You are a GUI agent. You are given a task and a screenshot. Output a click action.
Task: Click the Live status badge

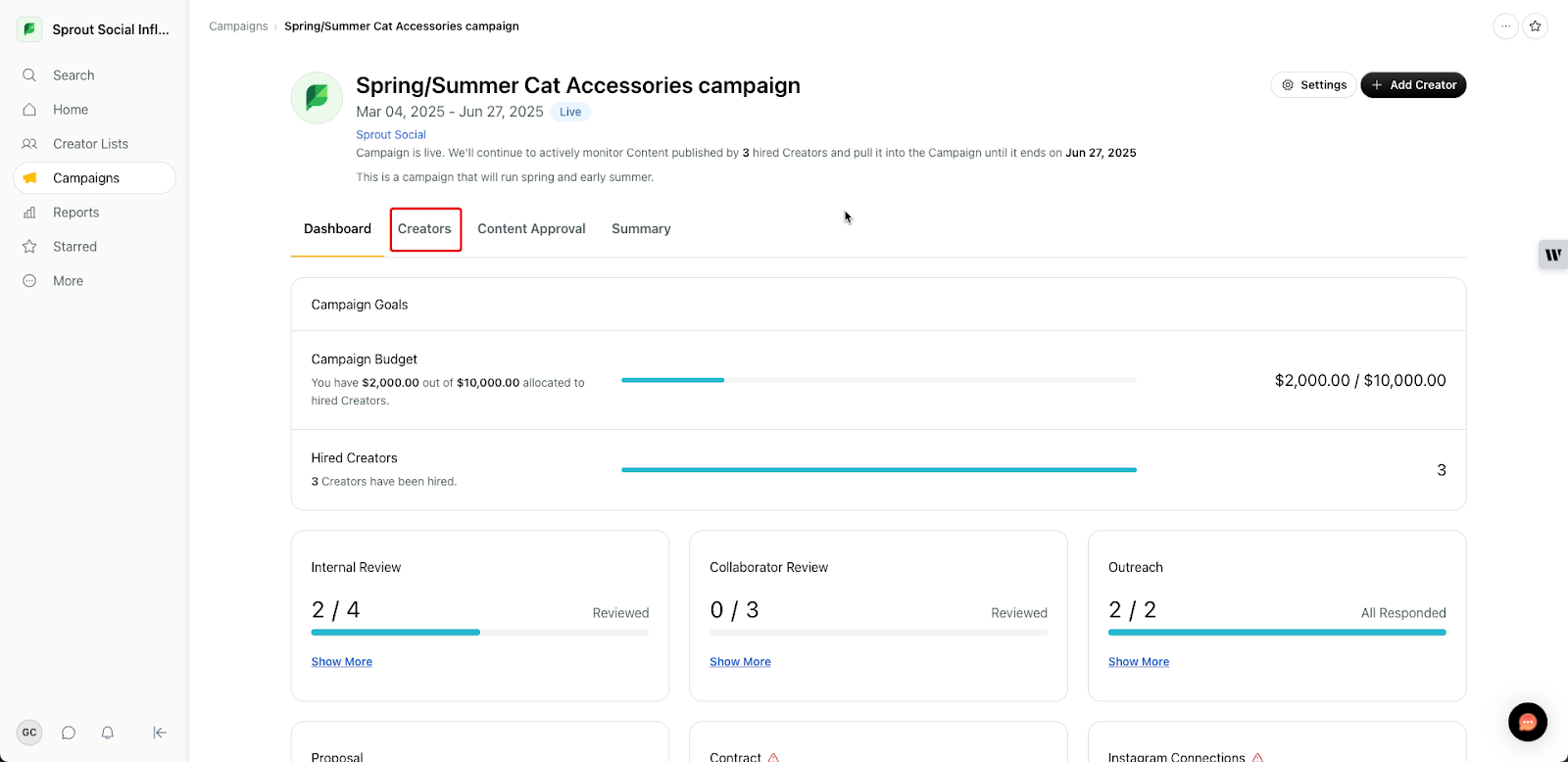[570, 112]
